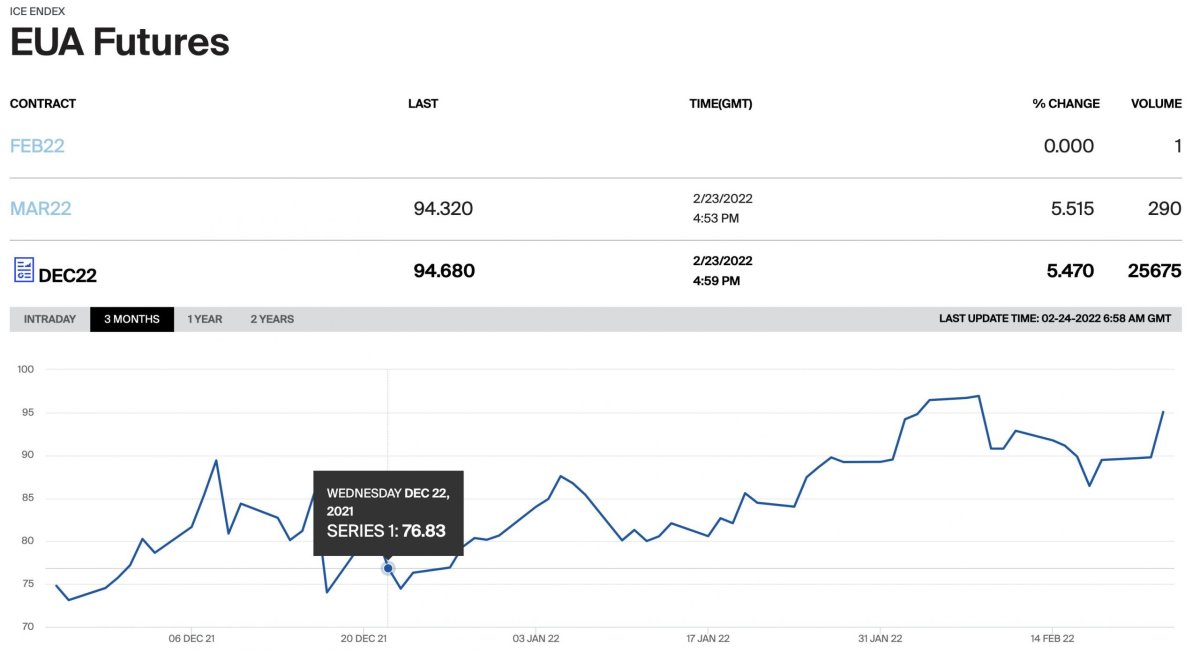The height and width of the screenshot is (651, 1200).
Task: Click the highlighted Dec 22 data point
Action: tap(388, 568)
